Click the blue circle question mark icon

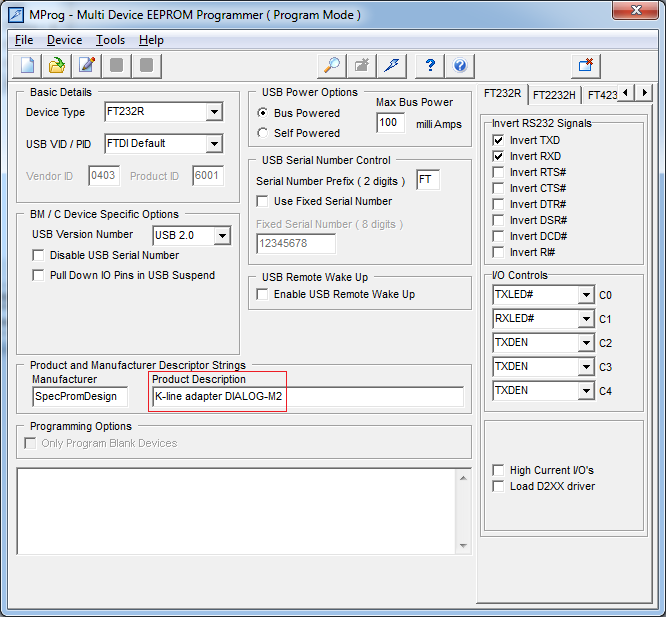click(460, 65)
